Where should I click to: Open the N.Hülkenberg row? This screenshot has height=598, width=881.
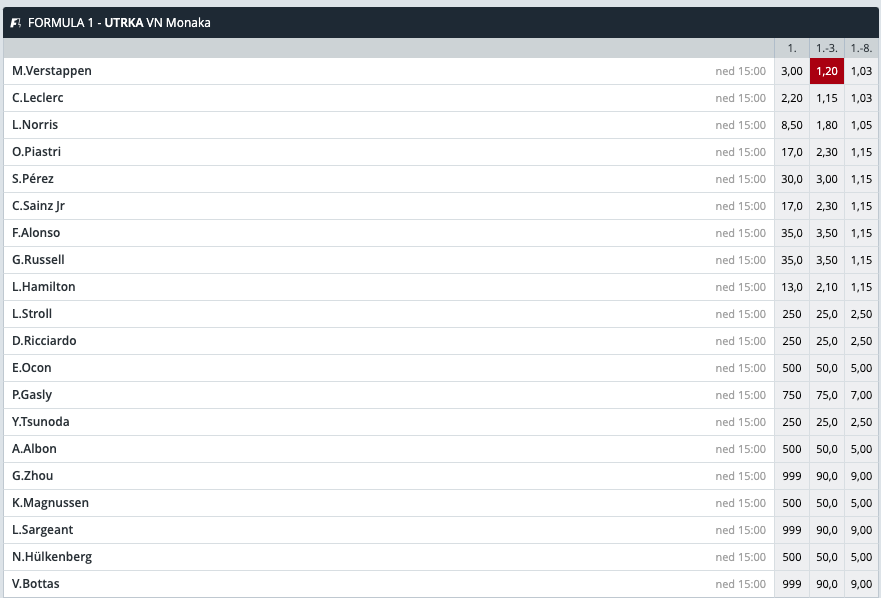click(52, 557)
